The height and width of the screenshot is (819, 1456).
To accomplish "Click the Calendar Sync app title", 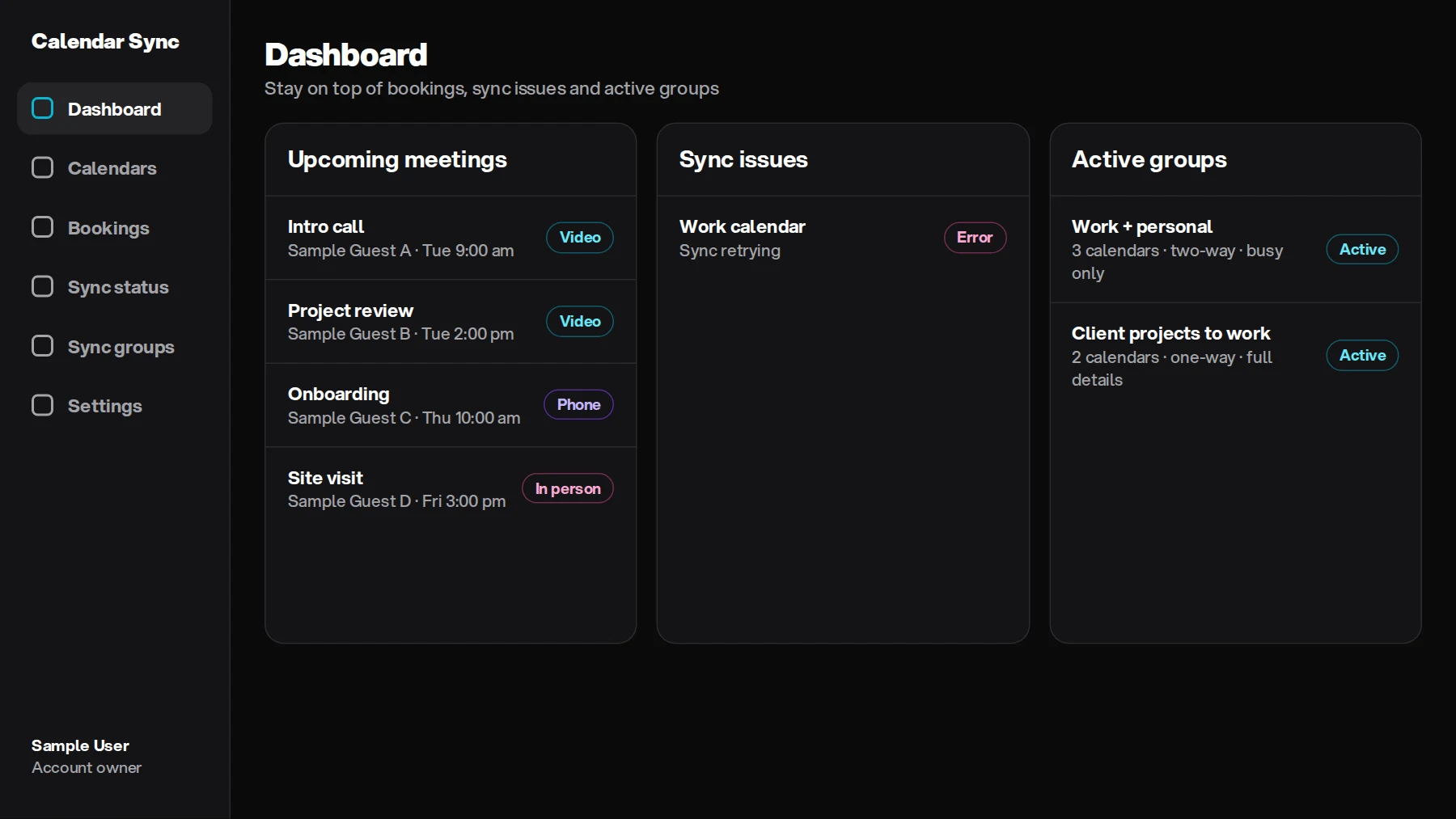I will tap(105, 41).
